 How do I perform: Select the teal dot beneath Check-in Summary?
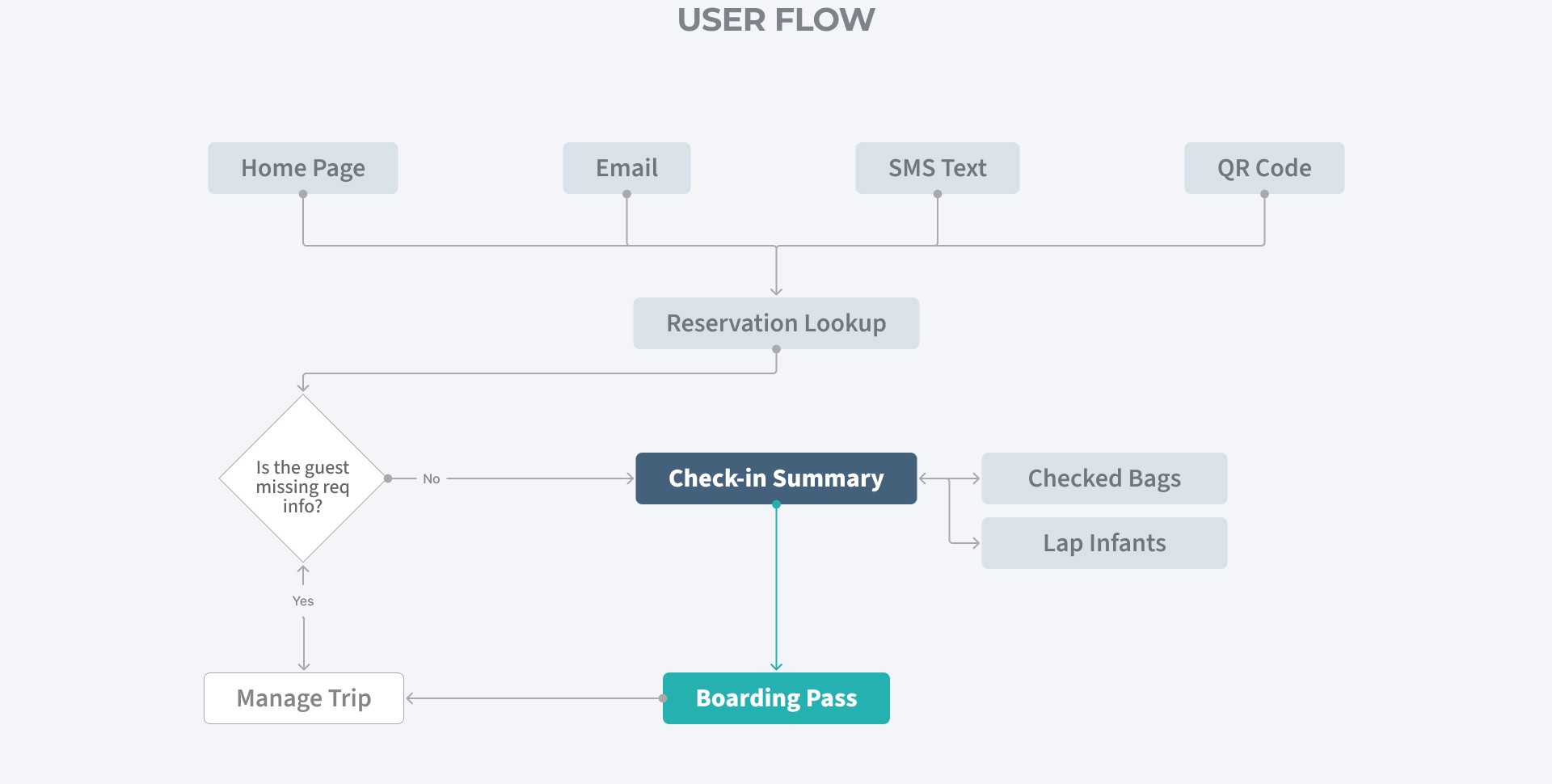[776, 504]
